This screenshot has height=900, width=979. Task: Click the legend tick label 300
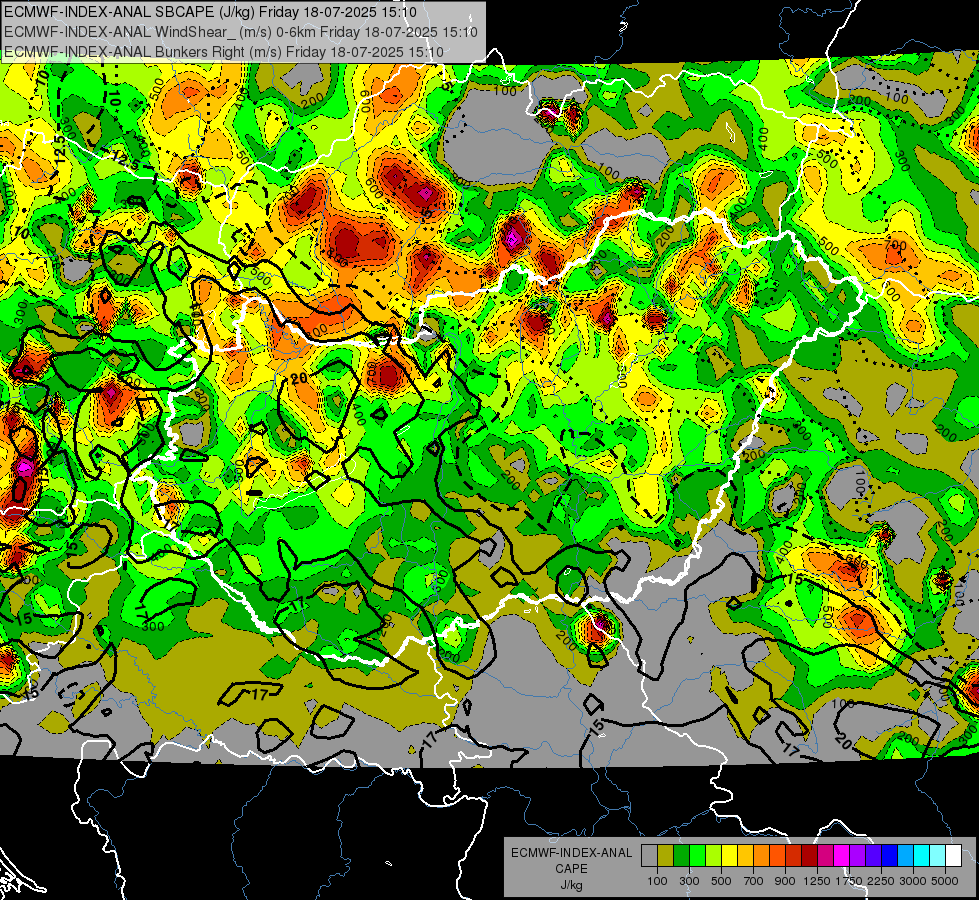pyautogui.click(x=689, y=881)
